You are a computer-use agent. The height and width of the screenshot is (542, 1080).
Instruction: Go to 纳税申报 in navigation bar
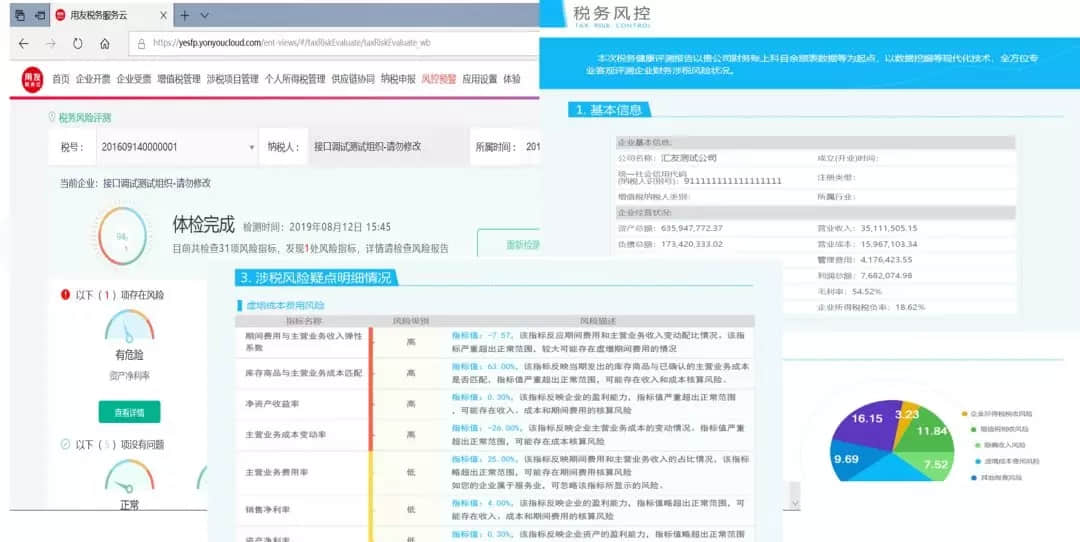pos(398,79)
